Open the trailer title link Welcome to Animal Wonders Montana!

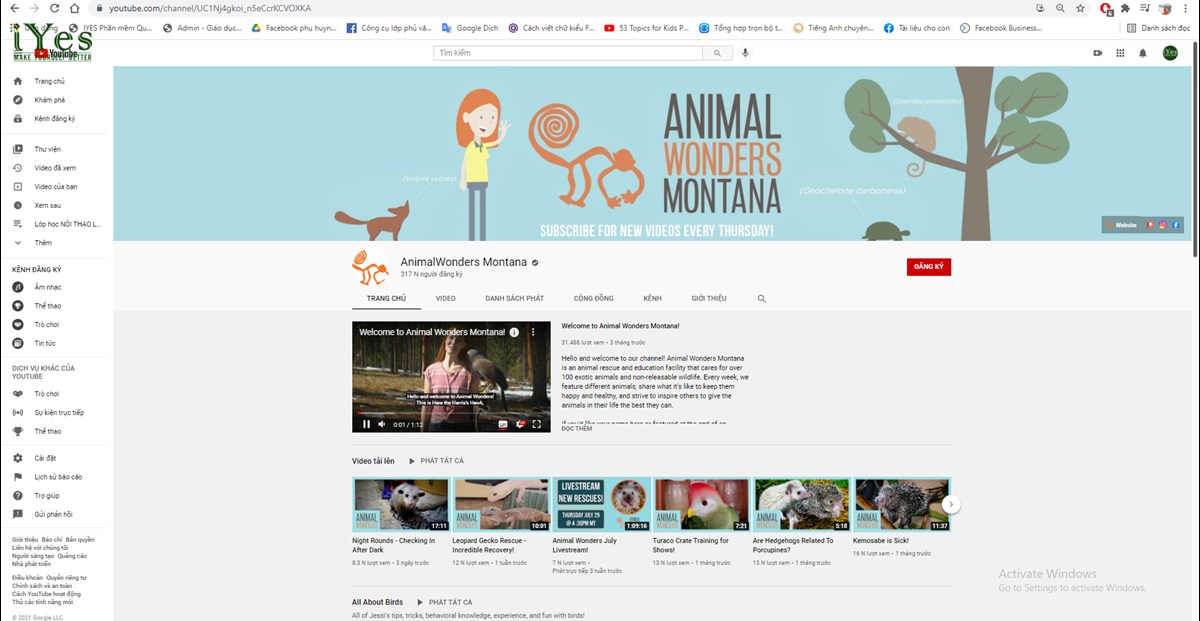tap(620, 326)
